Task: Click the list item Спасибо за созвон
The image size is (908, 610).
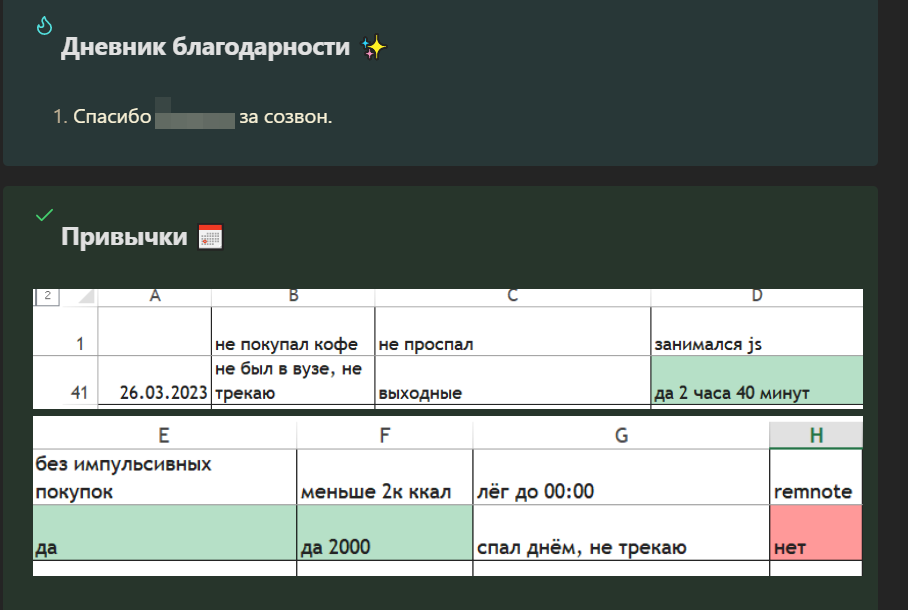Action: pyautogui.click(x=193, y=117)
